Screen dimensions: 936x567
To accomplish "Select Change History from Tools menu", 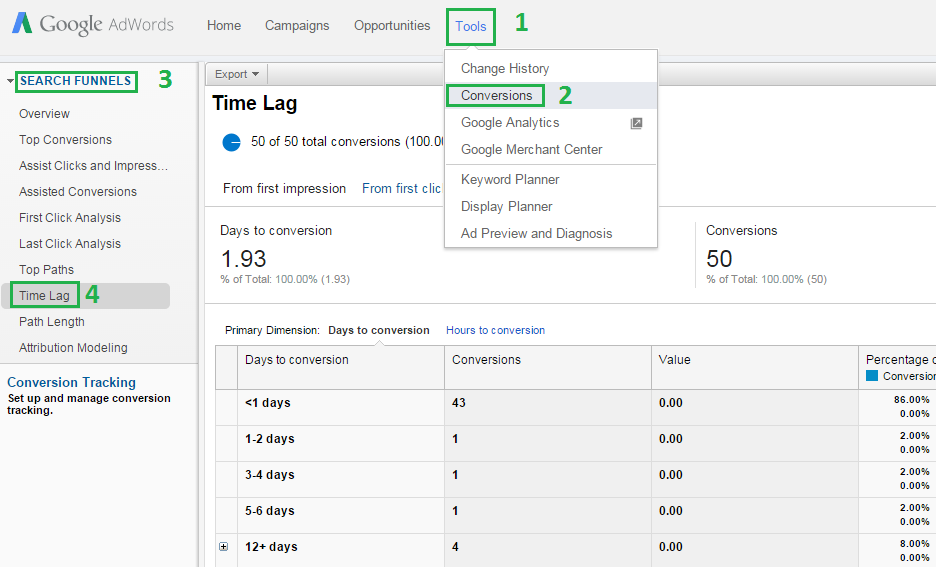I will coord(505,69).
